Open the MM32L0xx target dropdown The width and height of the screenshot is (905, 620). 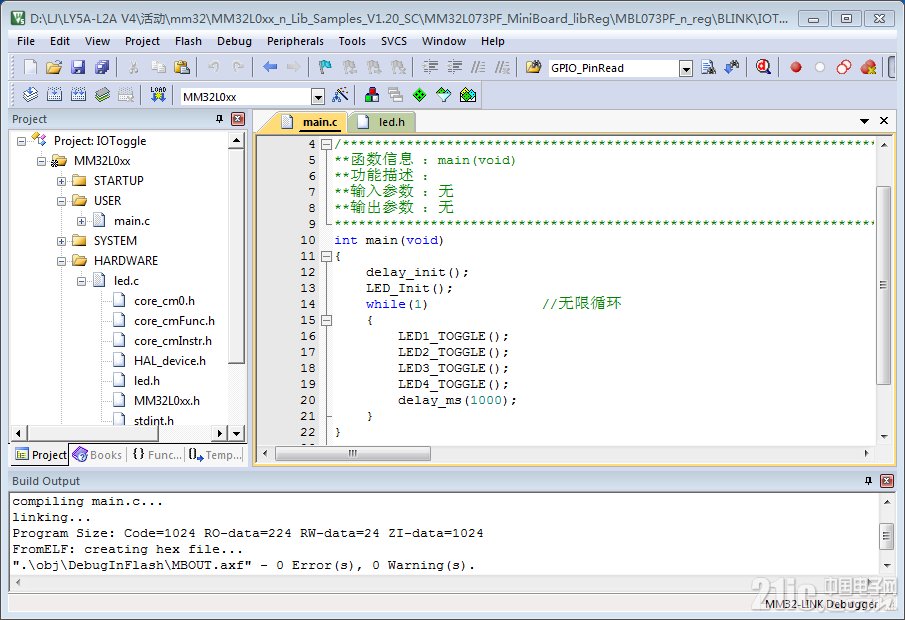click(x=317, y=97)
